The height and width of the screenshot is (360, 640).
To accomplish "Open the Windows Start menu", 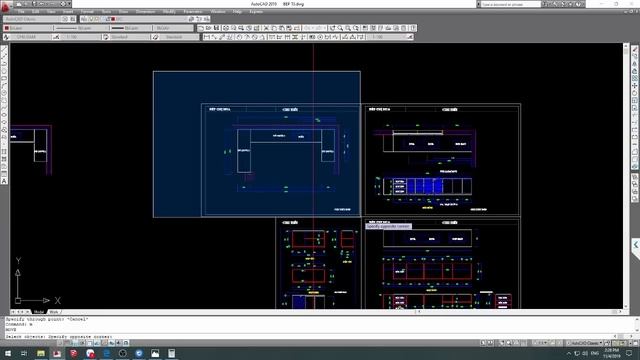I will click(8, 353).
